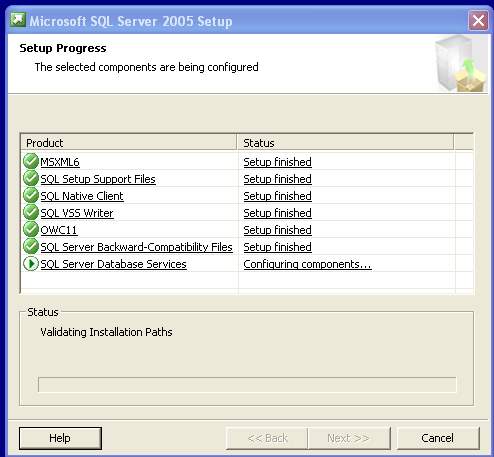The height and width of the screenshot is (457, 494).
Task: Click the Setup Progress heading
Action: (x=63, y=48)
